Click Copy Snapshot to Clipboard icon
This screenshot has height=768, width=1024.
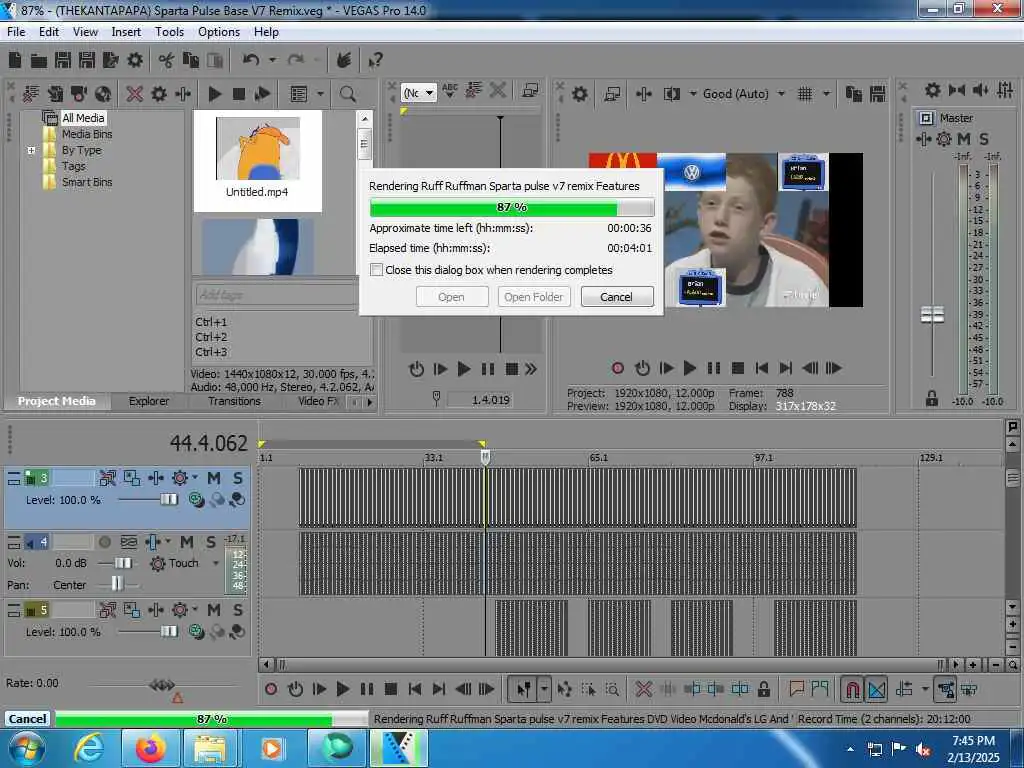(x=854, y=93)
